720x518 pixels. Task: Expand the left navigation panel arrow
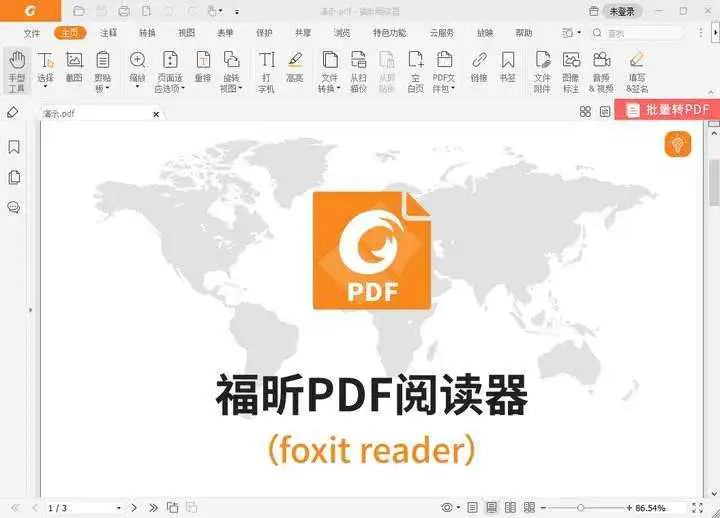(x=30, y=310)
